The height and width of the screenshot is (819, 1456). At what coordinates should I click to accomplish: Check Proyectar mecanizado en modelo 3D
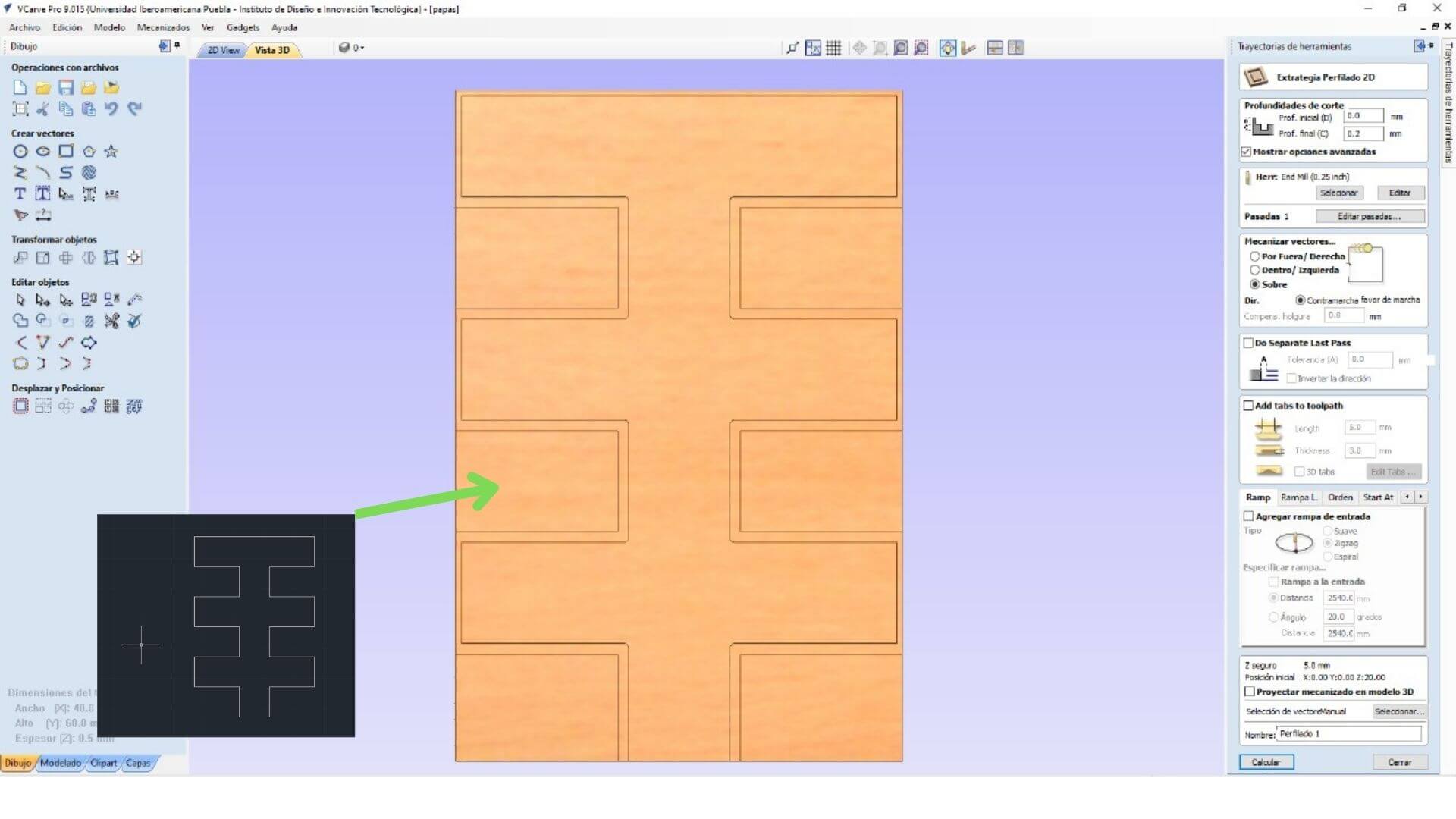(x=1250, y=692)
